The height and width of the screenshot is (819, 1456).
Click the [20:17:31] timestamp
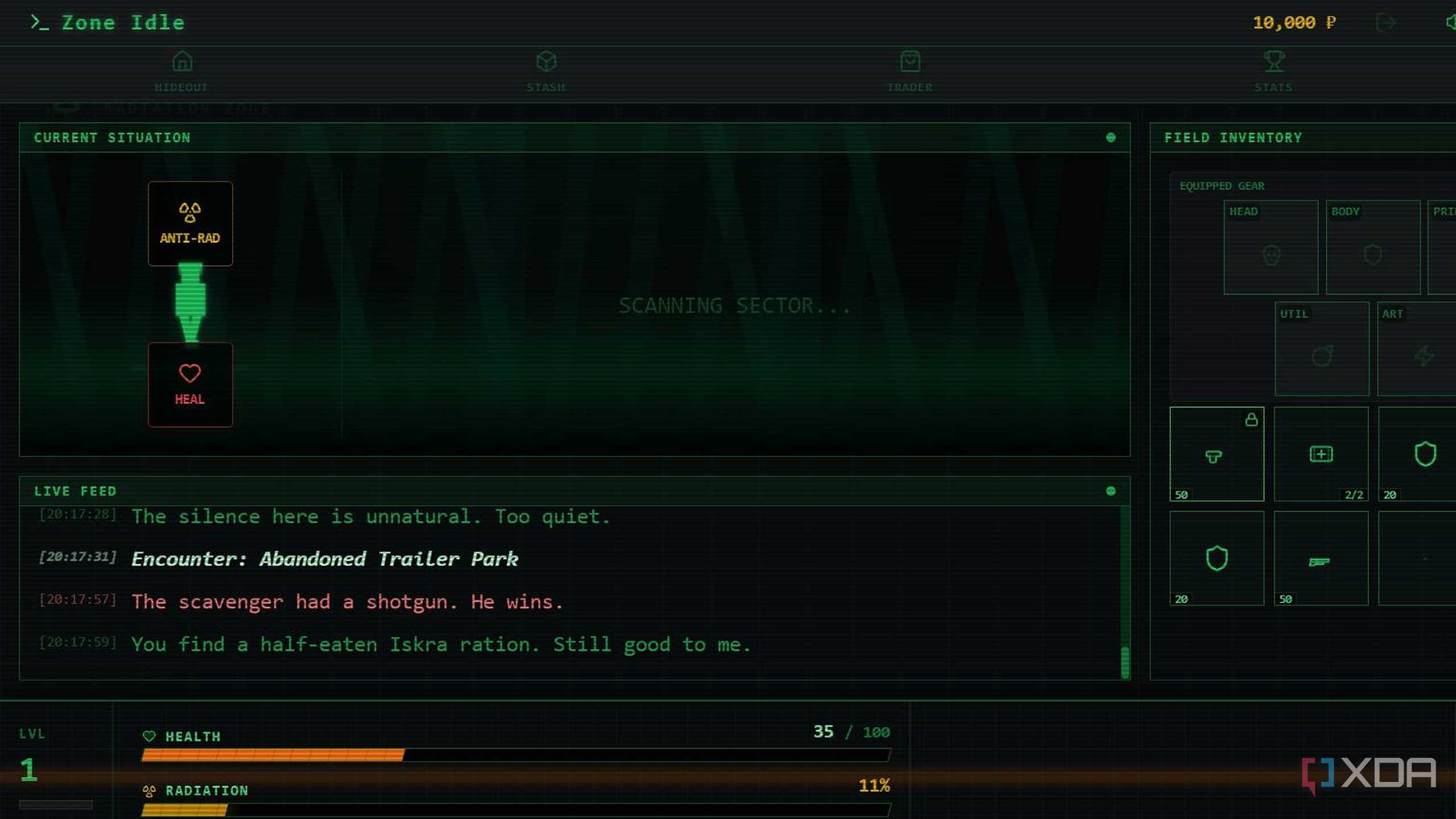[78, 556]
